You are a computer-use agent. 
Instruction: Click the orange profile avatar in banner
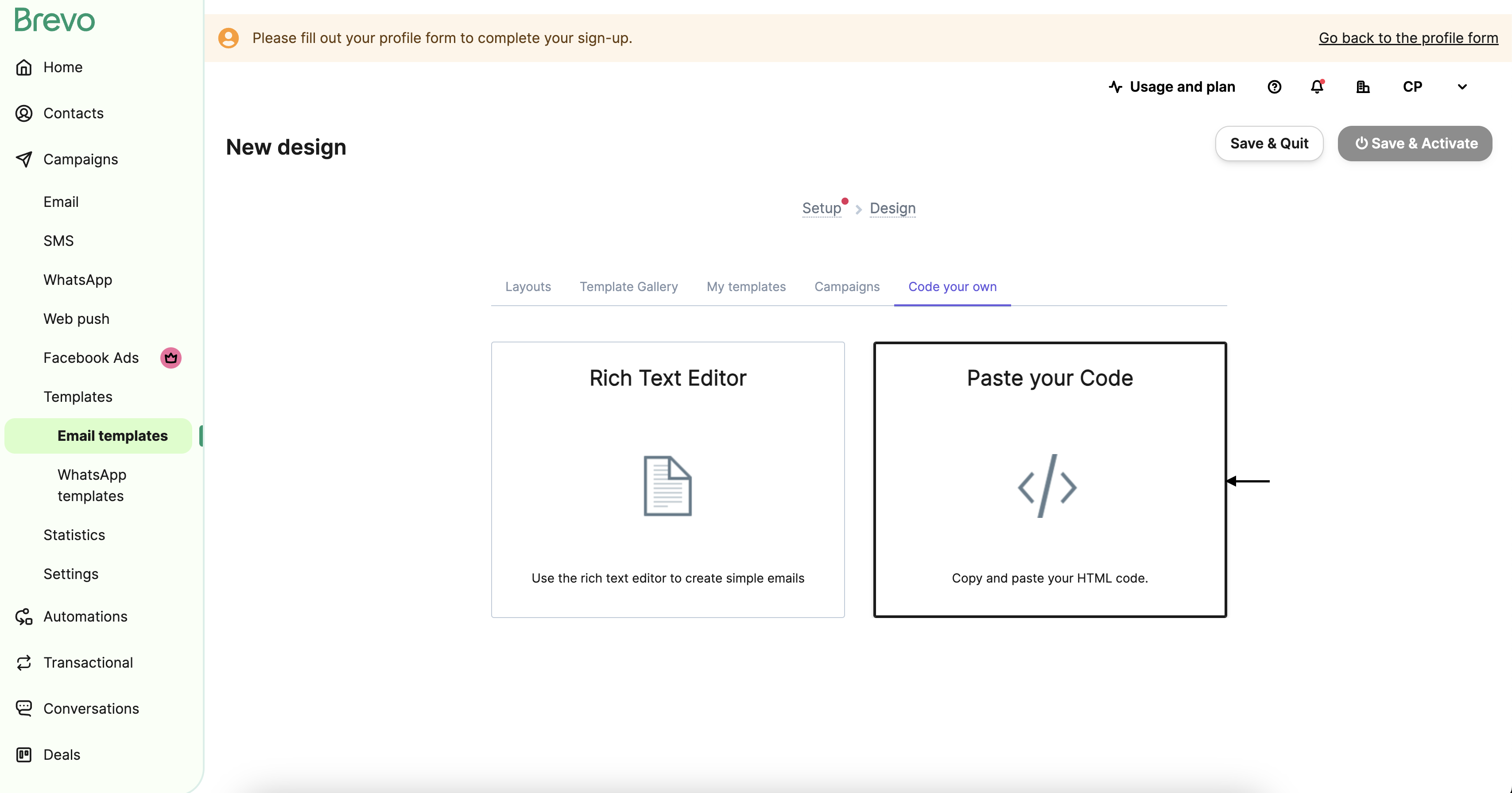[x=229, y=38]
